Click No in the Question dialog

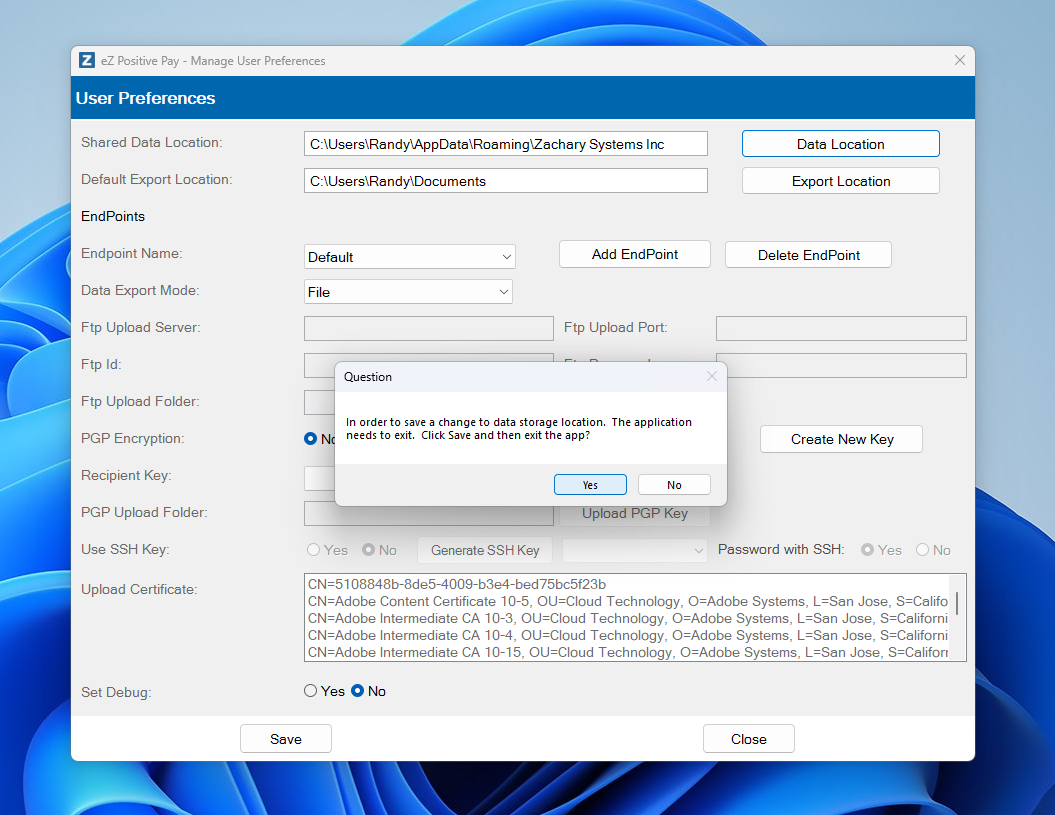point(674,485)
